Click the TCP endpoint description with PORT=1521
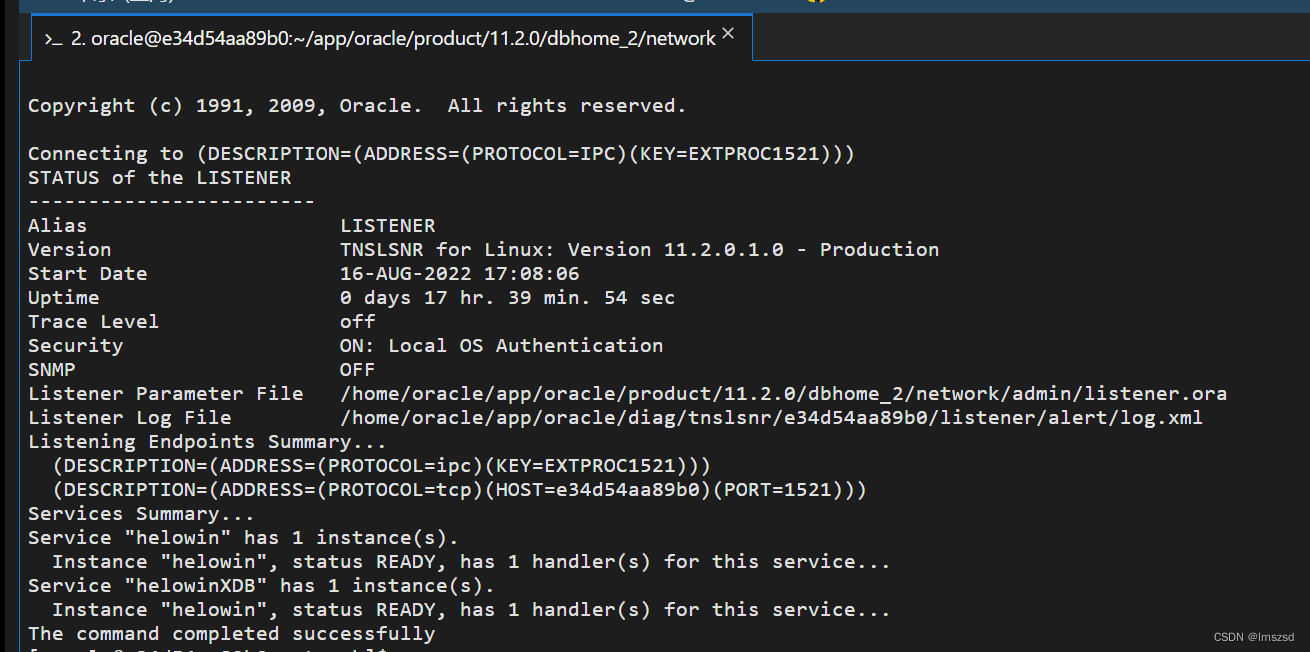 tap(459, 489)
